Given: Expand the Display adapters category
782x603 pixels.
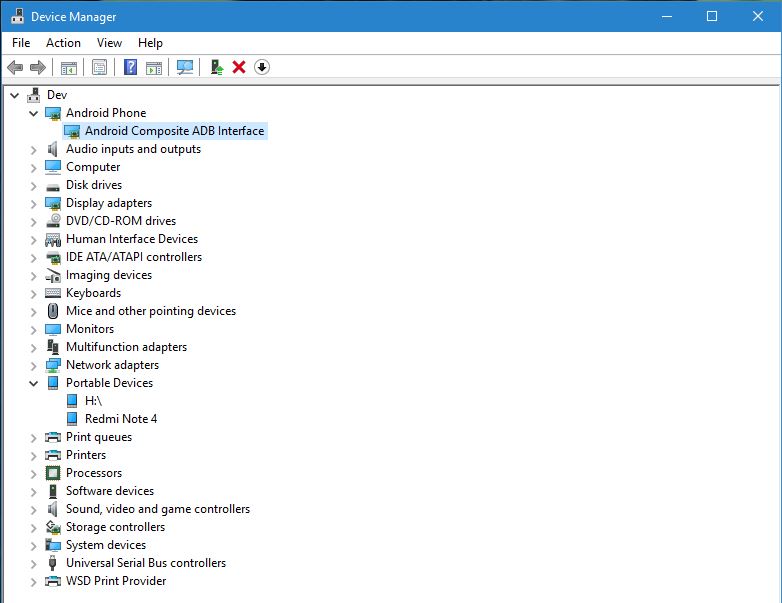Looking at the screenshot, I should [x=34, y=203].
